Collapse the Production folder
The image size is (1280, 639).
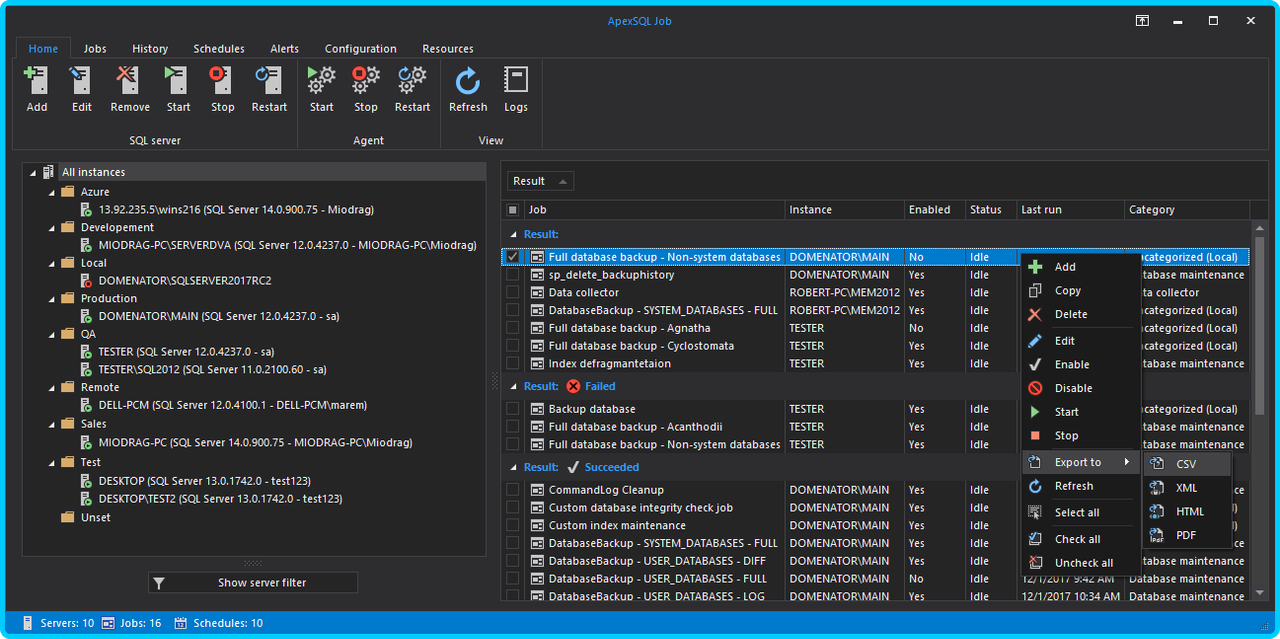pyautogui.click(x=50, y=299)
